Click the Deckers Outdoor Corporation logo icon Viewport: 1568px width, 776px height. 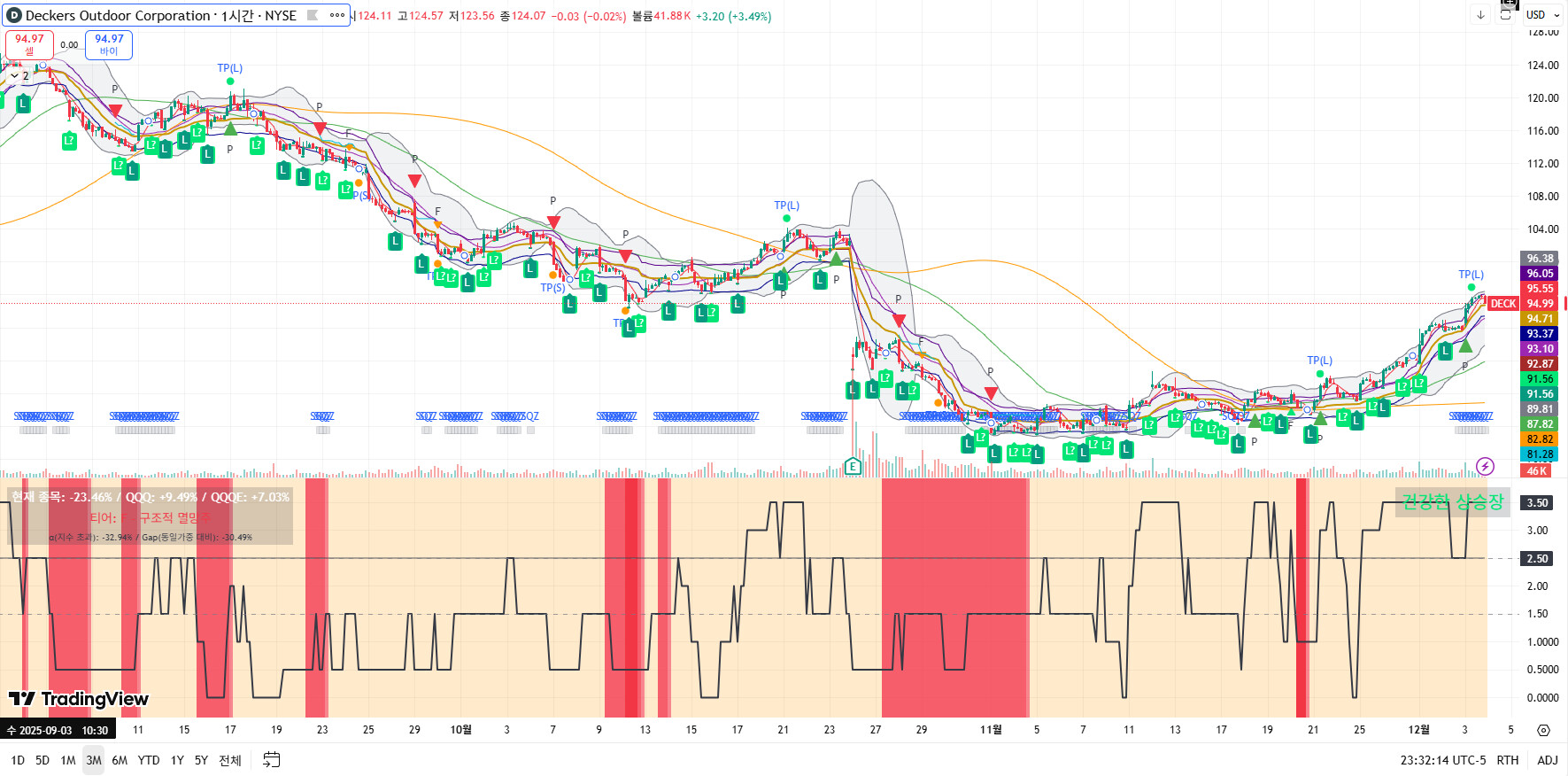click(14, 16)
